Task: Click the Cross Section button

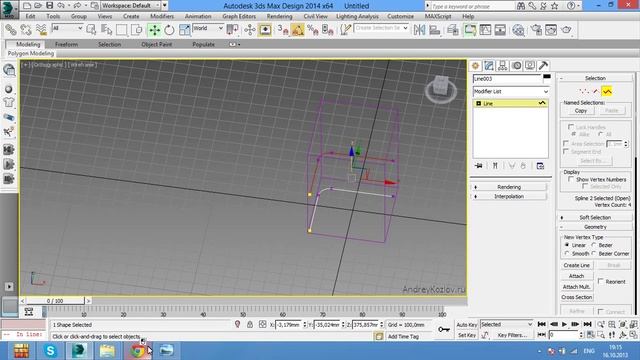Action: 576,297
